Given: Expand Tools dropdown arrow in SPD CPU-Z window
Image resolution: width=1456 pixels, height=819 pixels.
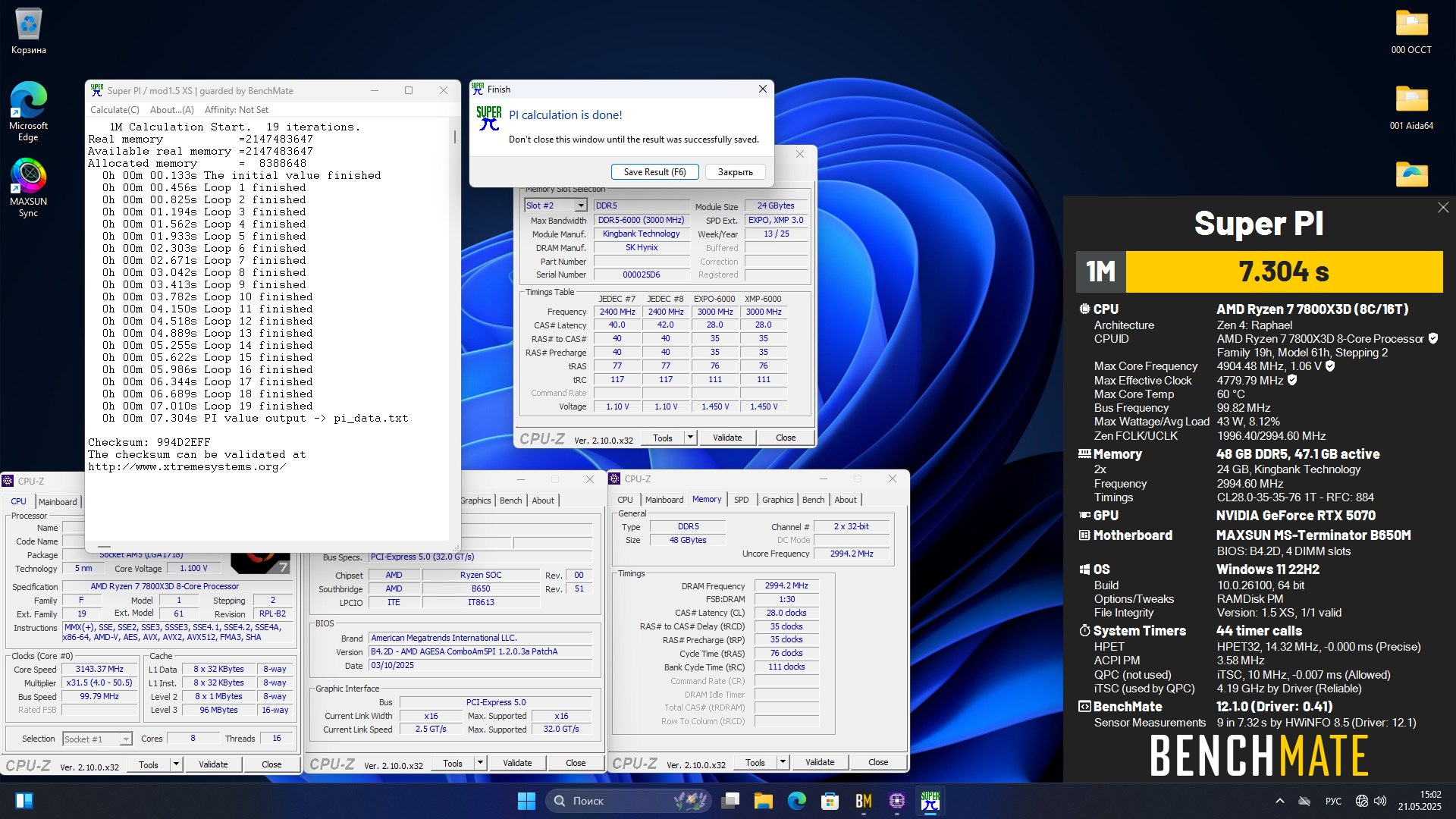Looking at the screenshot, I should (x=690, y=438).
